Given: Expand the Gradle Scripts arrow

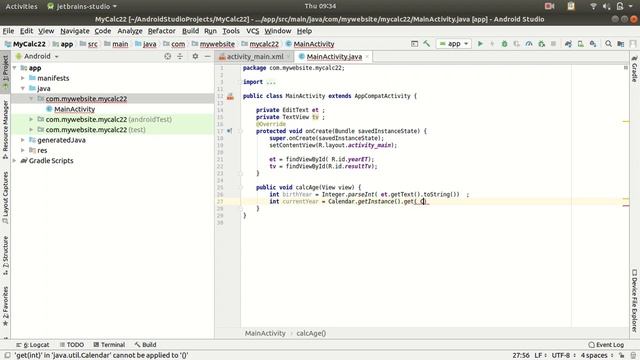Looking at the screenshot, I should pos(15,160).
